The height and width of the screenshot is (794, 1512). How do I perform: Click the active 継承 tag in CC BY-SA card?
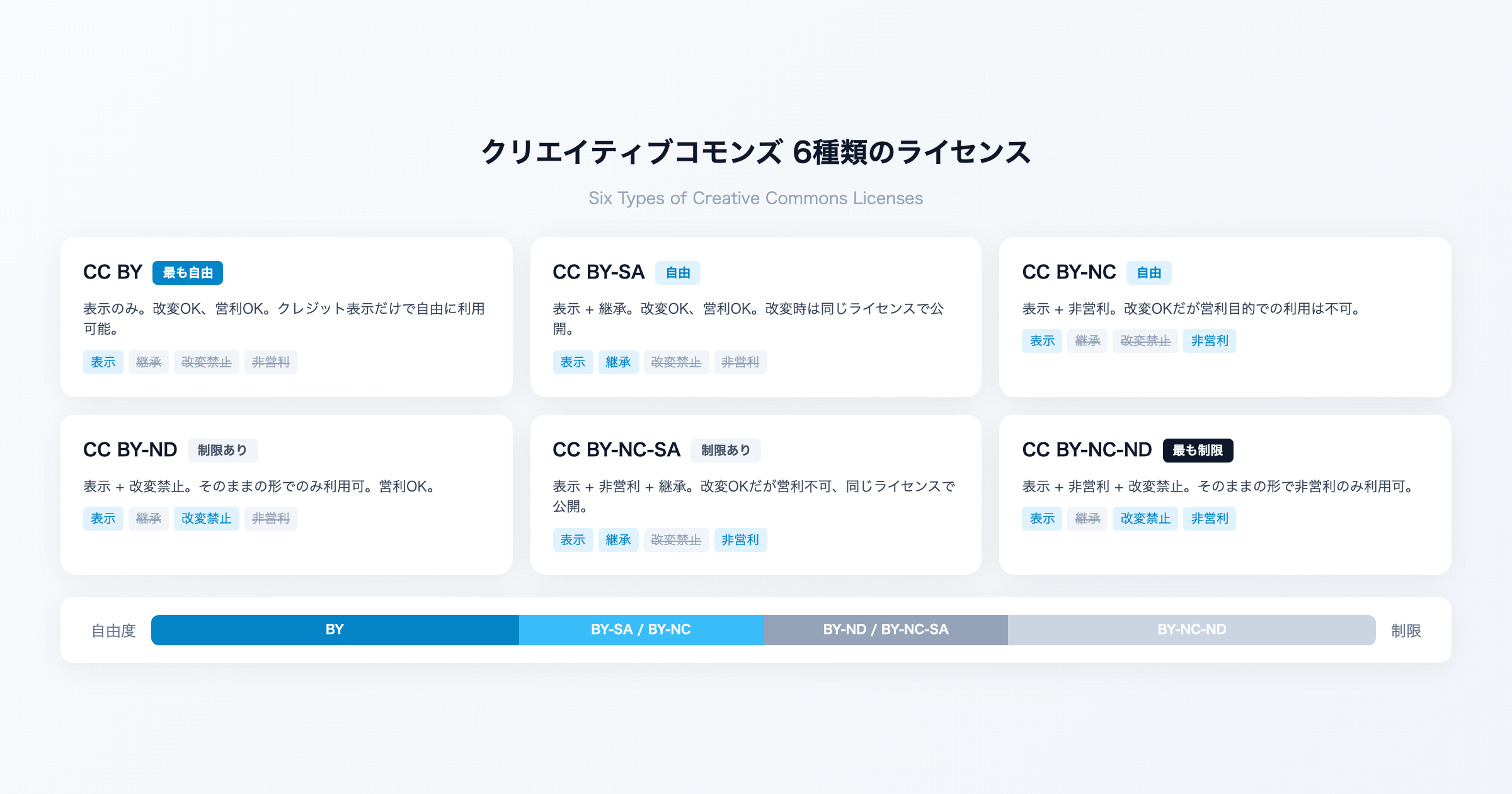point(618,362)
